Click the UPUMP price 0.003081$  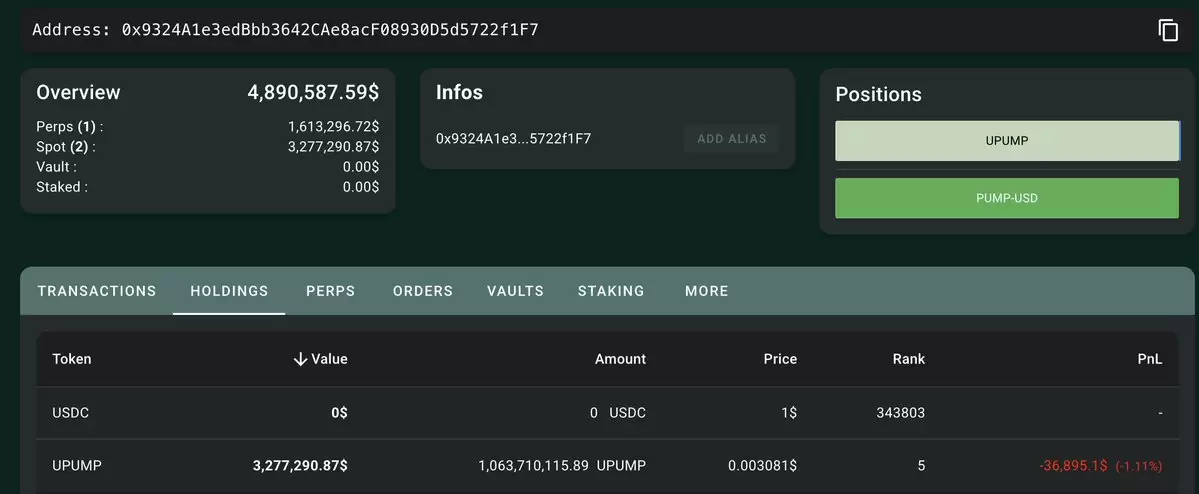(762, 465)
